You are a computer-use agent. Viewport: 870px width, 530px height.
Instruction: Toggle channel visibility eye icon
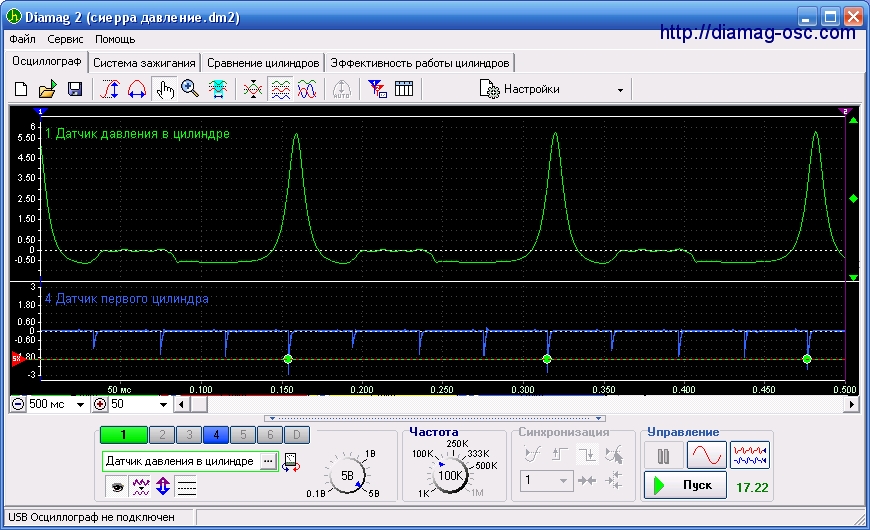pyautogui.click(x=117, y=487)
